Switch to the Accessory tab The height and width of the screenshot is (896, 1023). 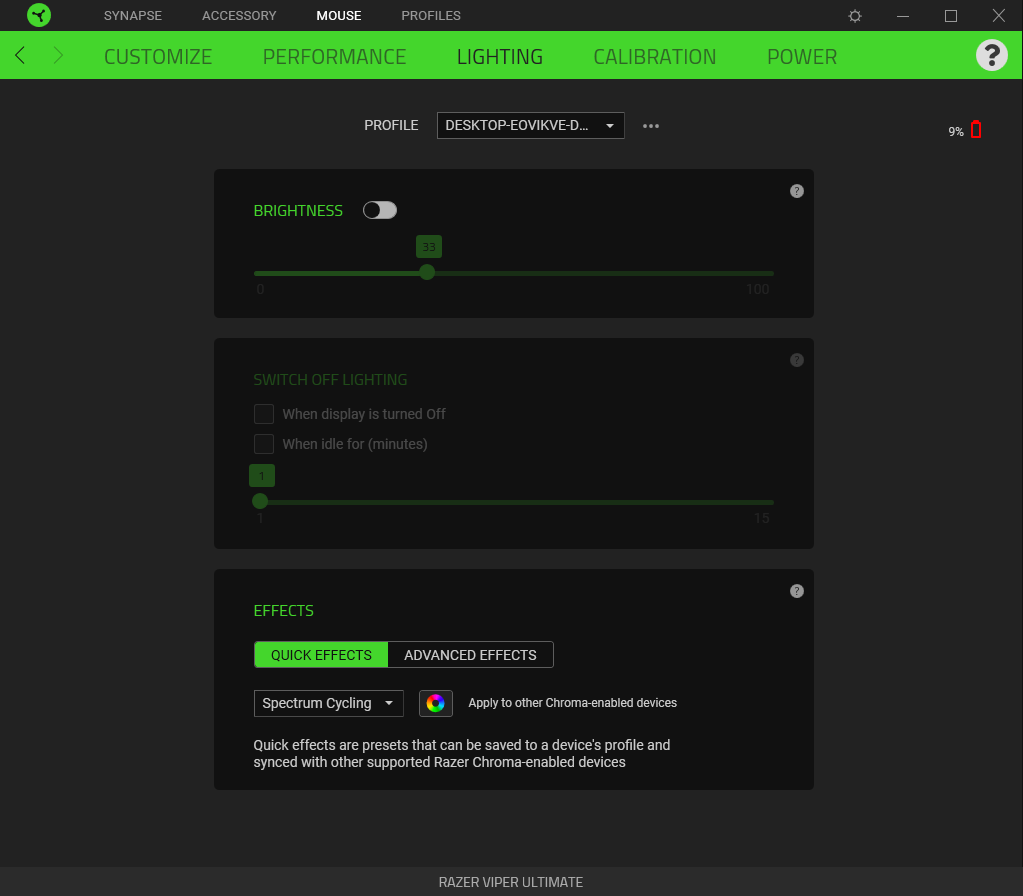[239, 16]
